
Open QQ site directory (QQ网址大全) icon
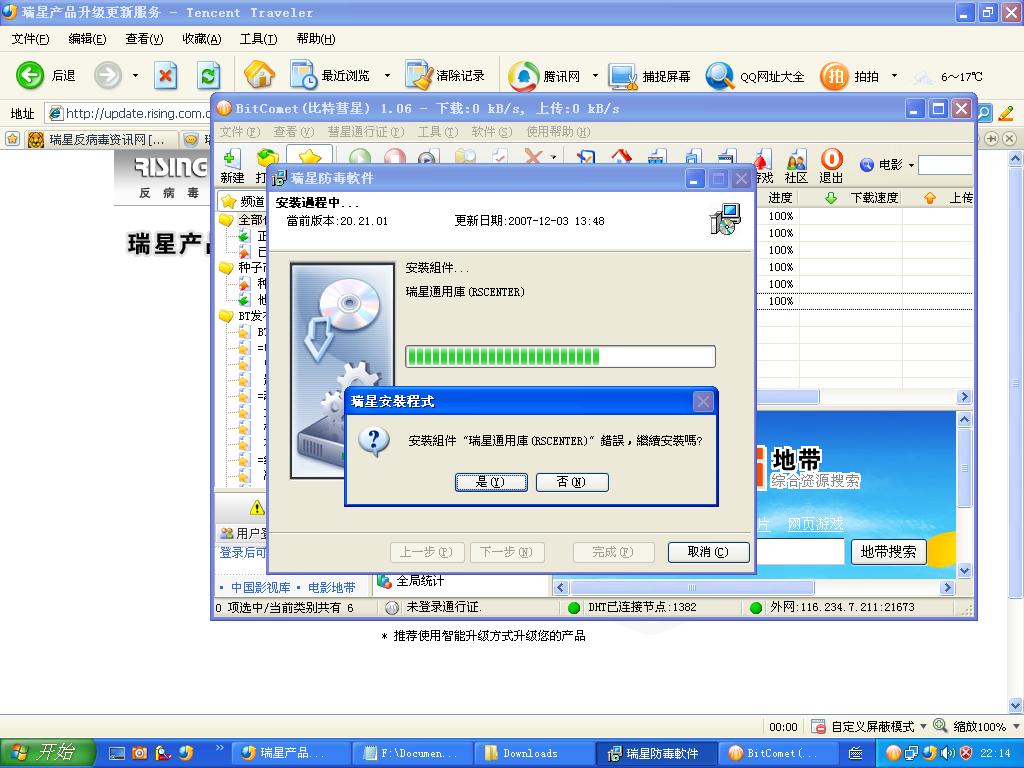[720, 76]
